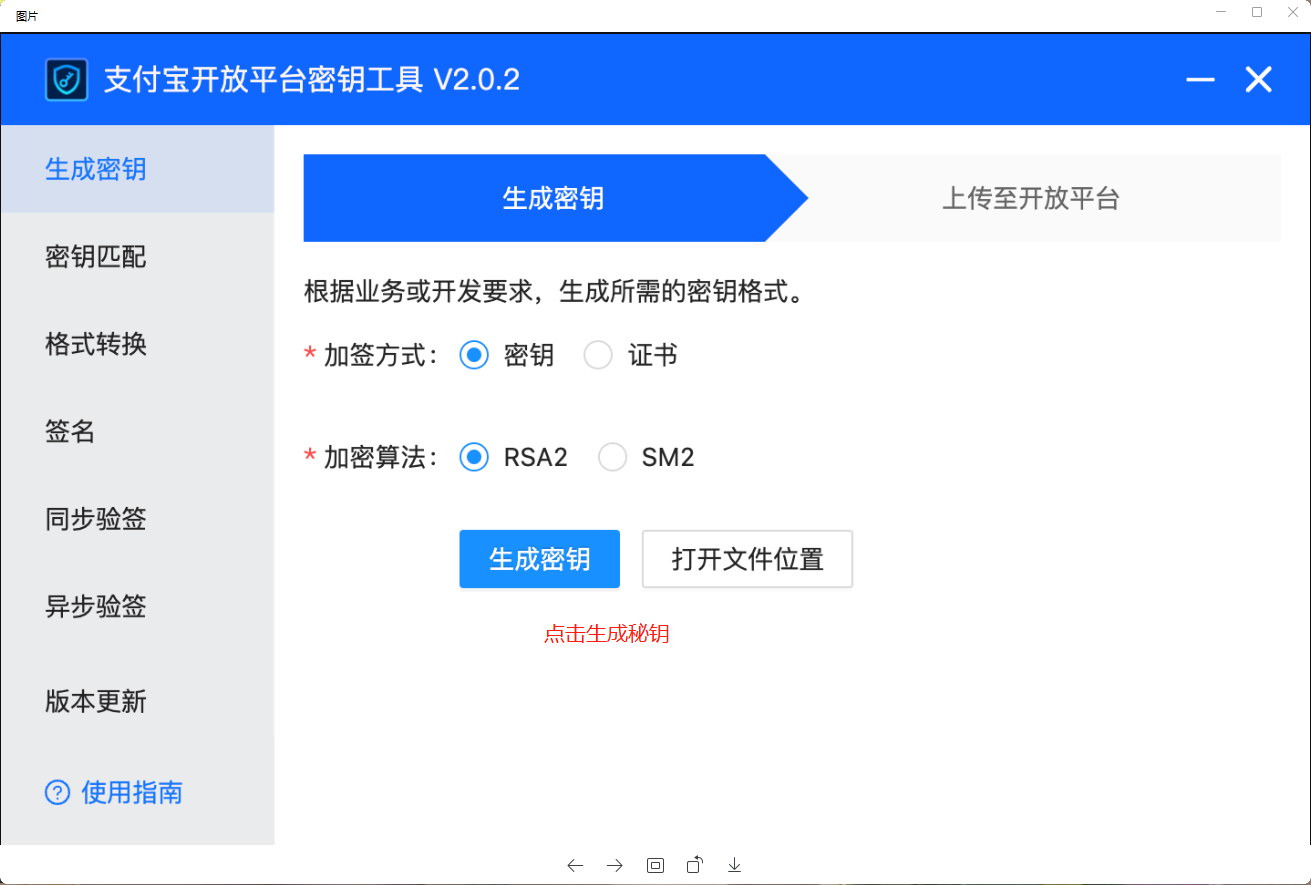Image resolution: width=1311 pixels, height=885 pixels.
Task: Close the Alipay key tool window
Action: coord(1258,80)
